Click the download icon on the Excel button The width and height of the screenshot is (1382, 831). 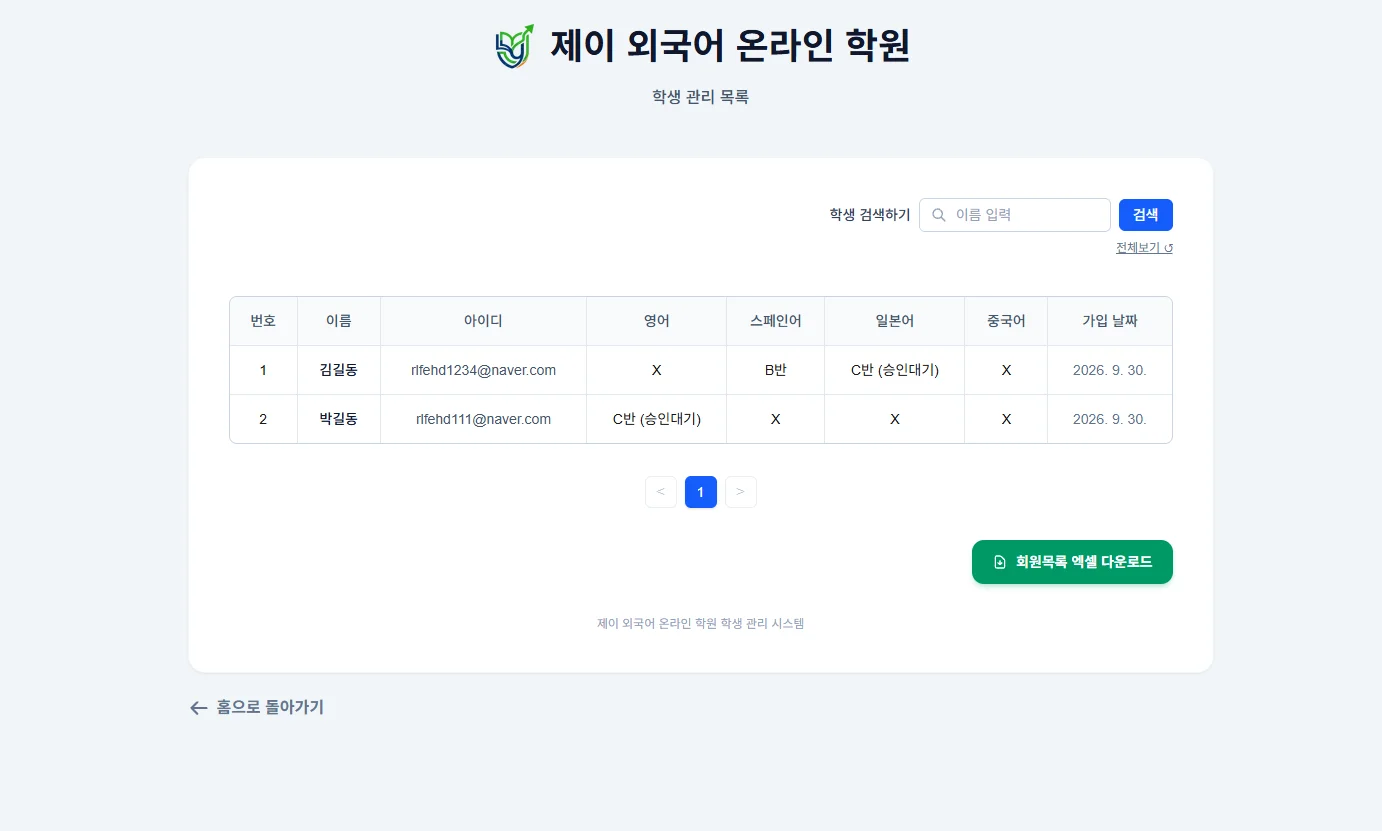point(1000,562)
